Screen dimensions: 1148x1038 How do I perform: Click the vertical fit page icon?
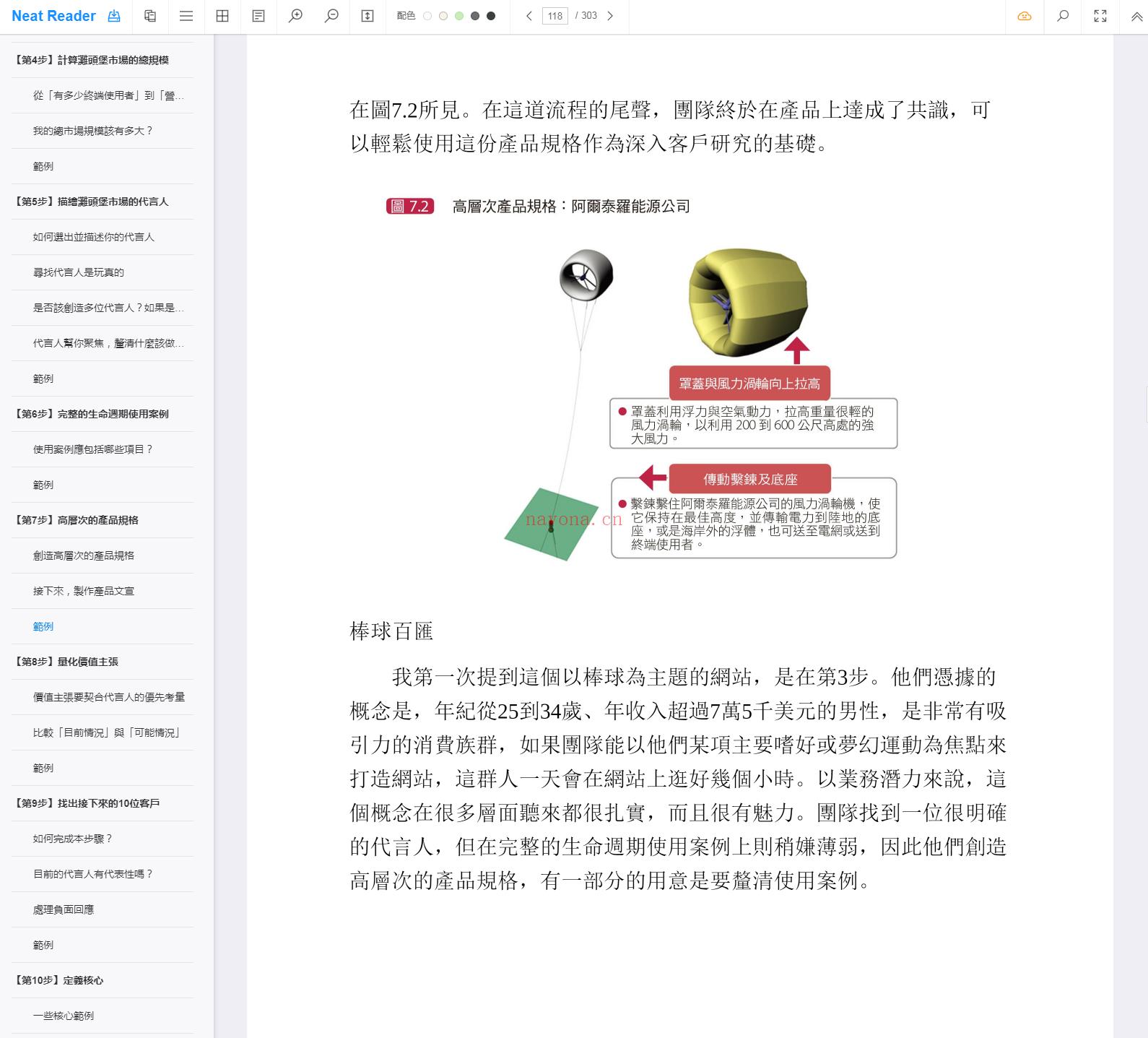click(368, 16)
